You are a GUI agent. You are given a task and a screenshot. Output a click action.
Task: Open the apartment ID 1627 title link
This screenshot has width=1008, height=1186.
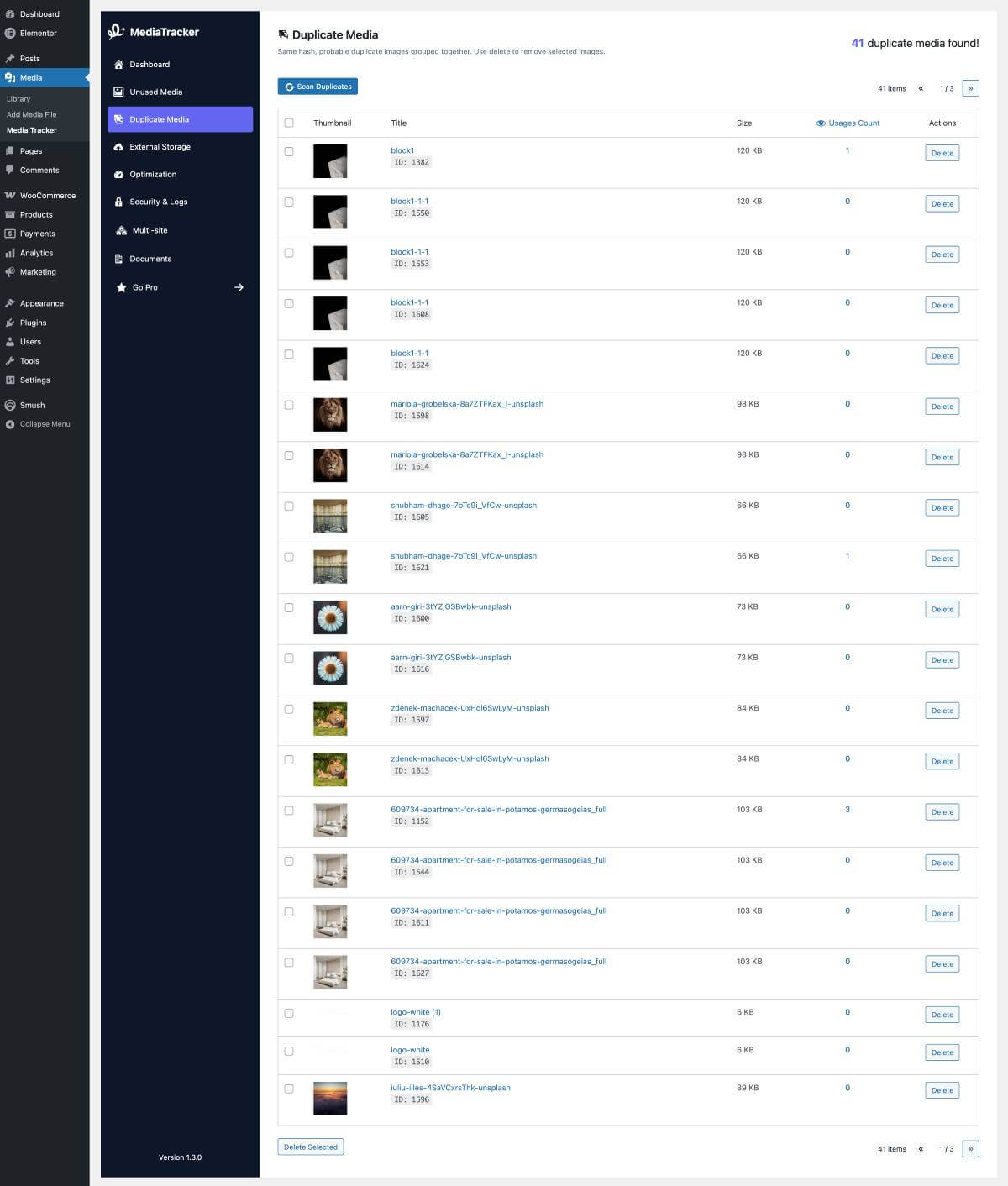[498, 962]
